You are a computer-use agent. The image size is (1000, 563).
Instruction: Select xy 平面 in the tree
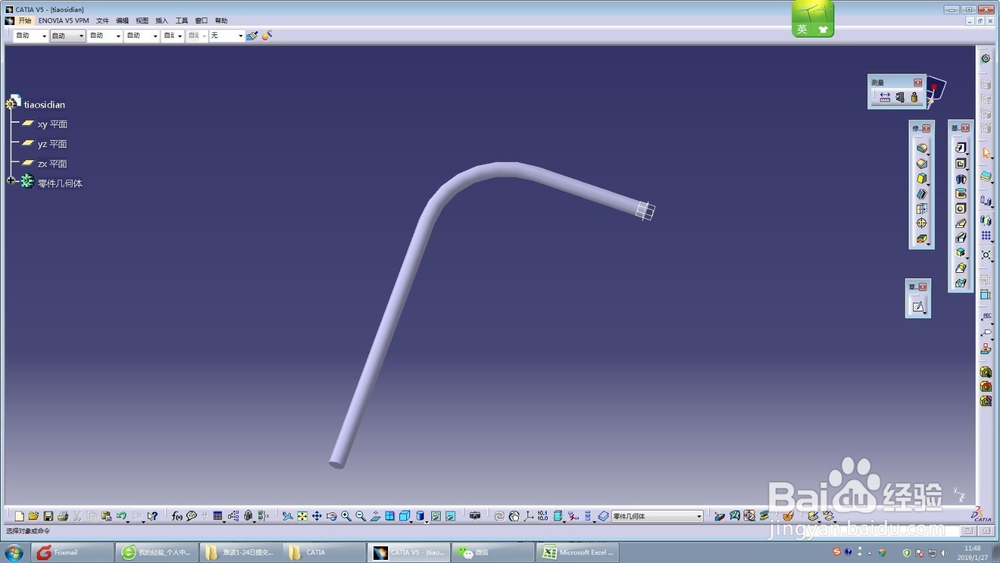pos(52,124)
